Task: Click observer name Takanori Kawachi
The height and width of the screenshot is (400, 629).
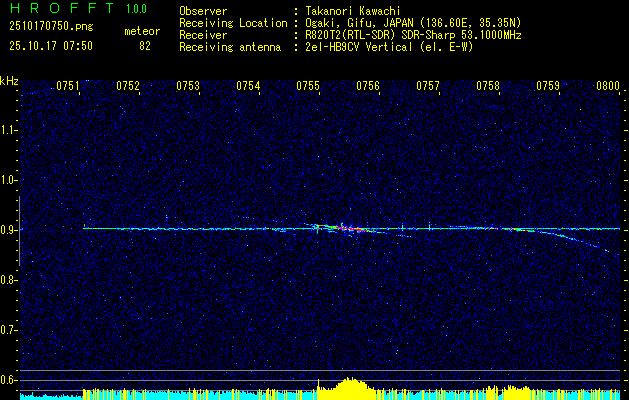Action: click(x=353, y=11)
